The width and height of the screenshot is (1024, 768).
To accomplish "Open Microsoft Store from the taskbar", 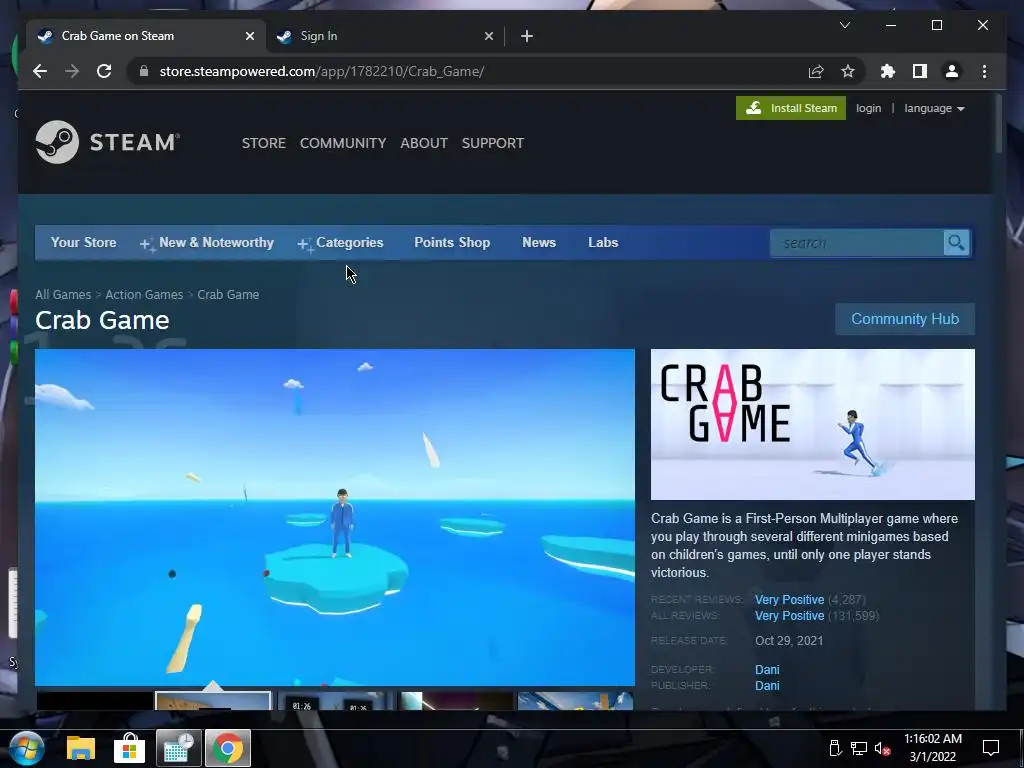I will click(129, 748).
